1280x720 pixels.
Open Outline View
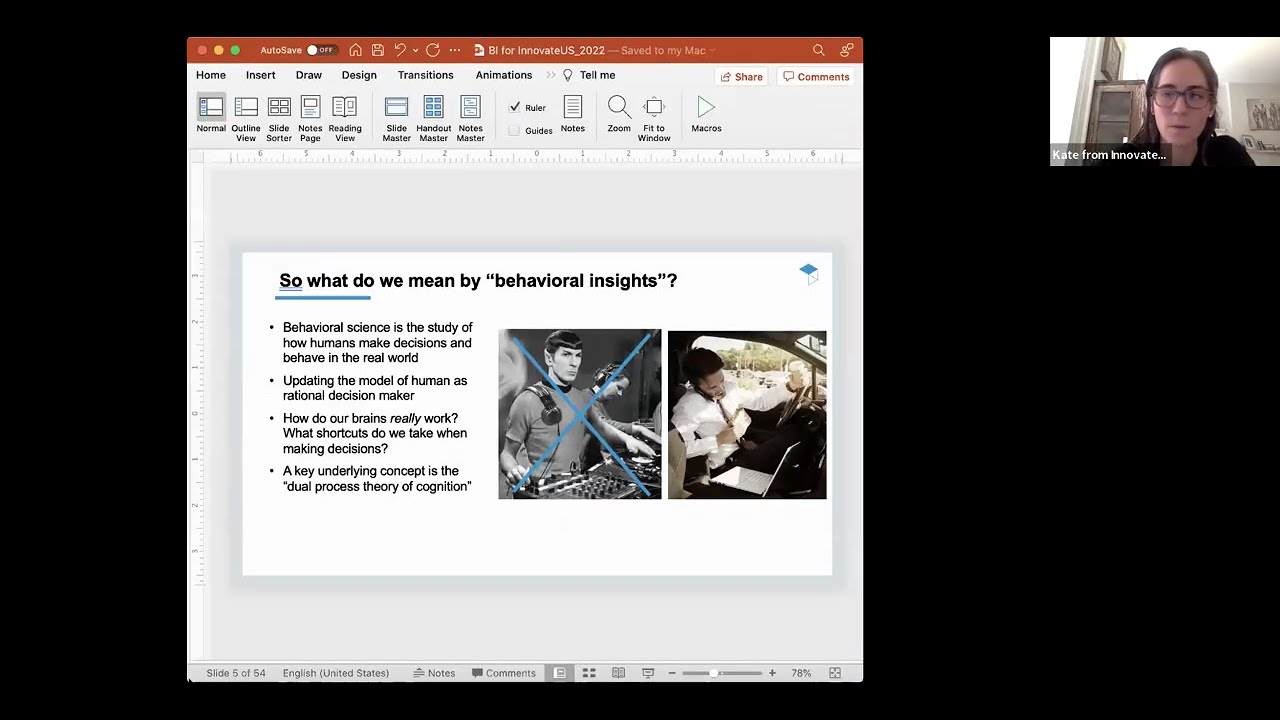[246, 119]
